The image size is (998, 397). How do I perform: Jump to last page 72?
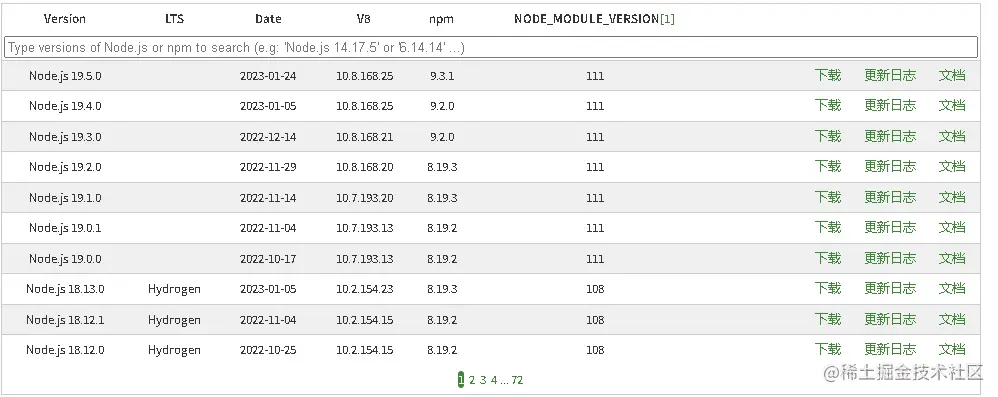[x=517, y=380]
